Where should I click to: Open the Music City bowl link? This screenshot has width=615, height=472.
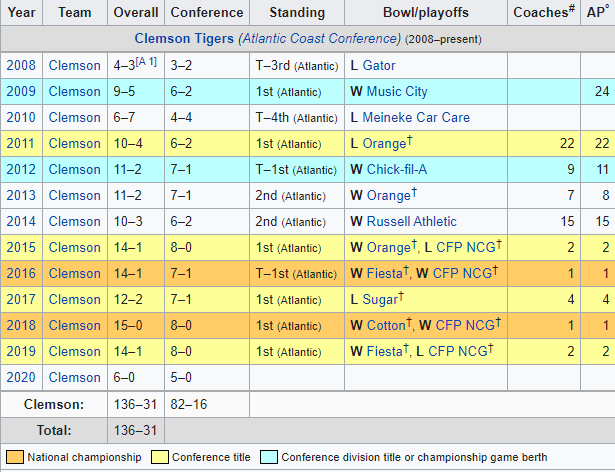[397, 91]
